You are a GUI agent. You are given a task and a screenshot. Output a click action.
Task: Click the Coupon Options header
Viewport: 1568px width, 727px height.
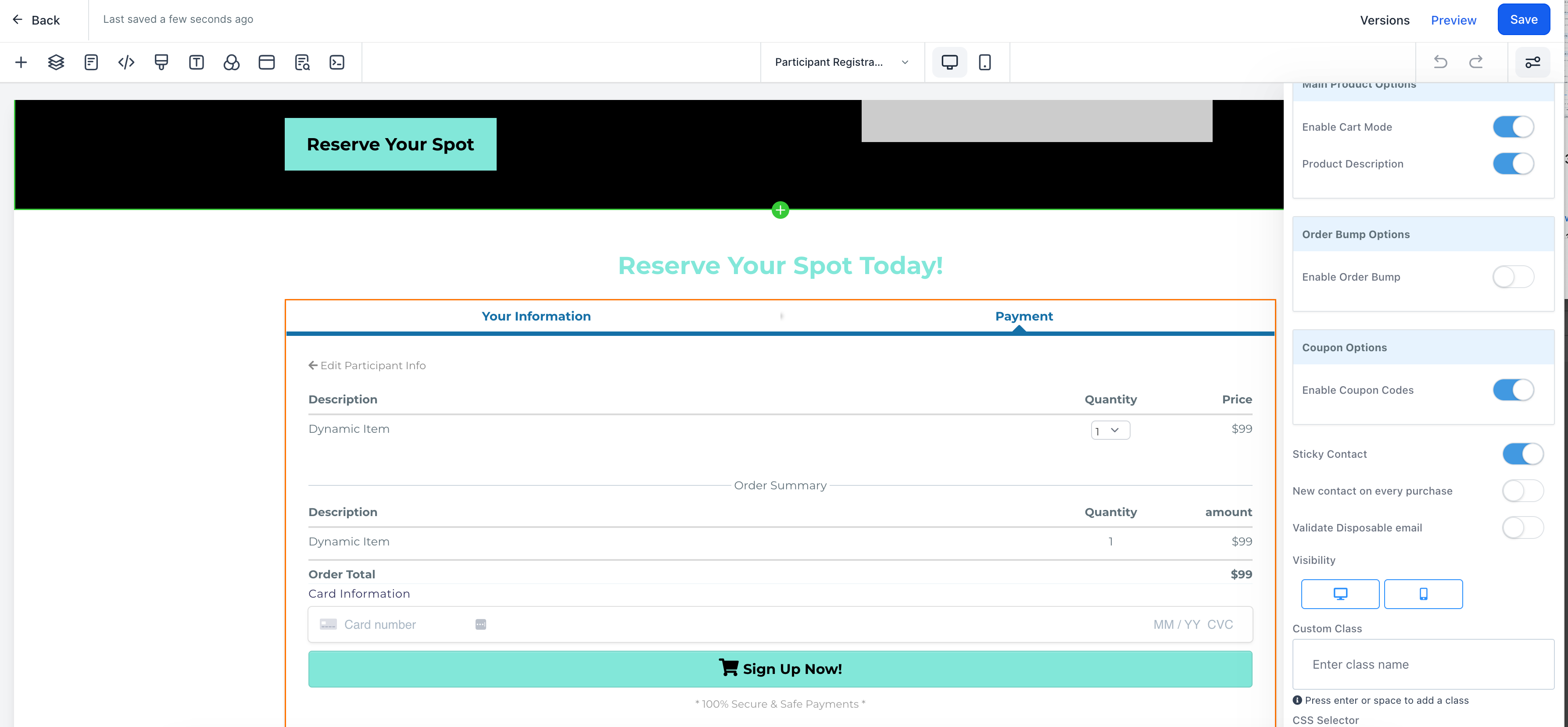(1423, 347)
